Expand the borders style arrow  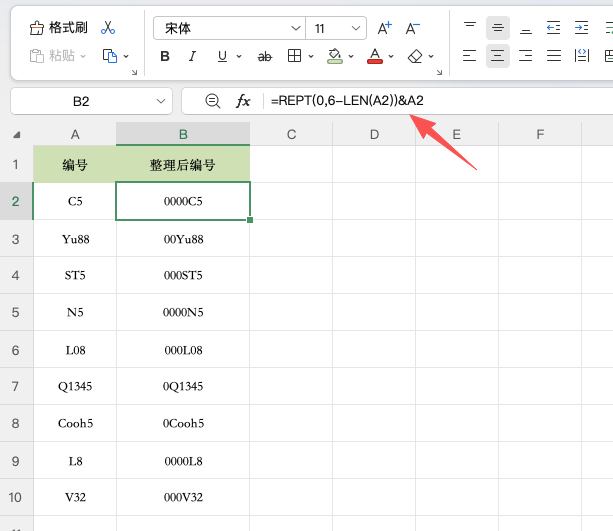point(311,57)
